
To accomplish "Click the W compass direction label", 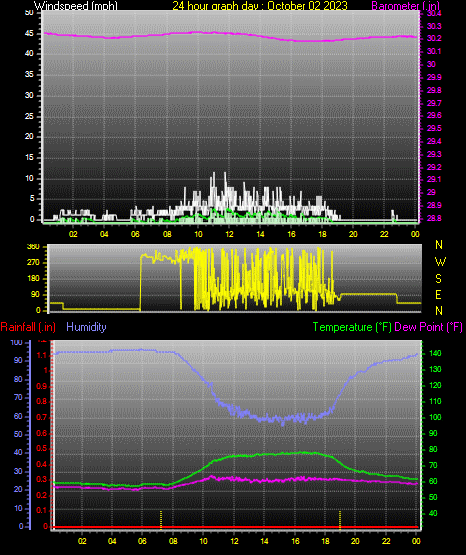I will [x=440, y=262].
